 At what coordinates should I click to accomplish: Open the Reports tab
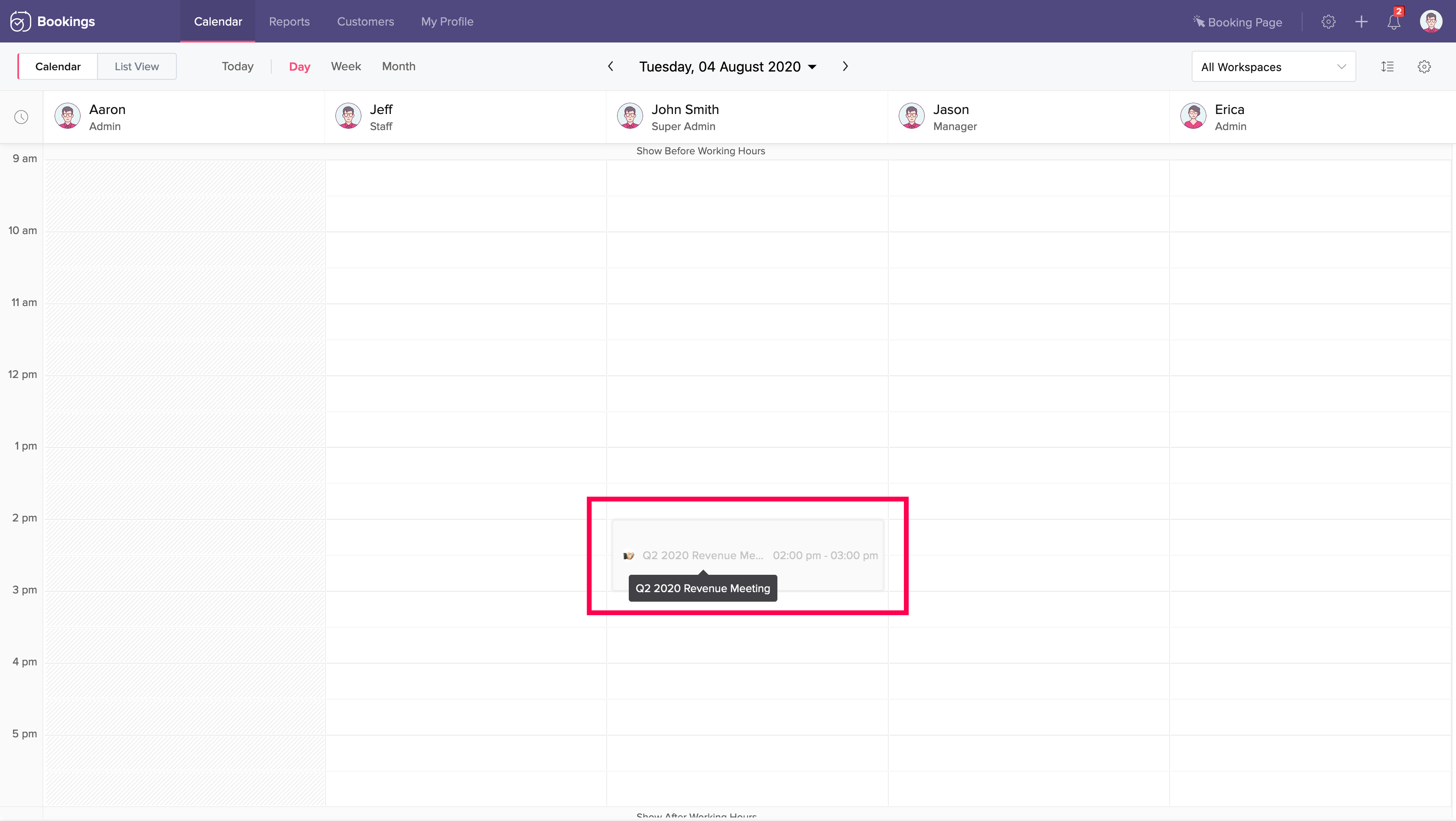tap(289, 22)
